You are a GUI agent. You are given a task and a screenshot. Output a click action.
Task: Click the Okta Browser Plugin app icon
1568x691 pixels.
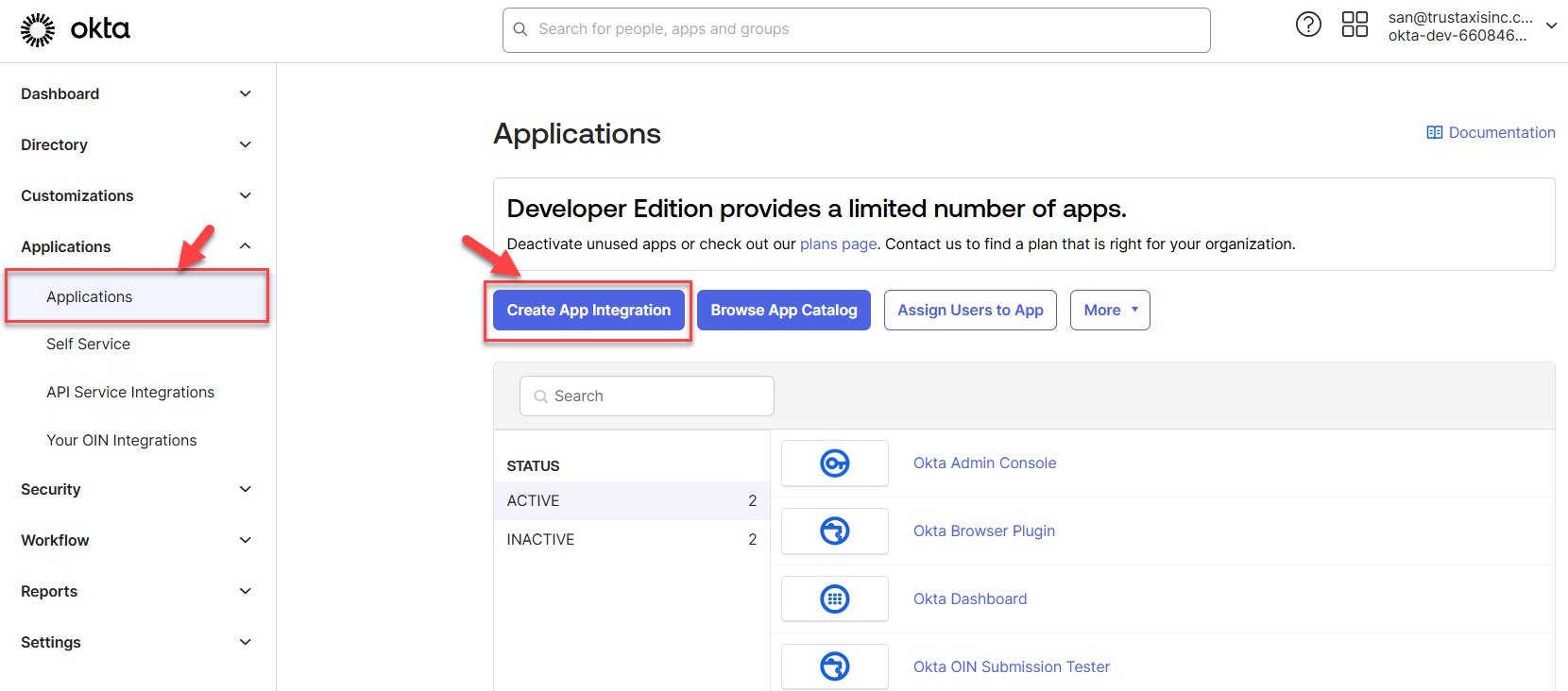835,531
